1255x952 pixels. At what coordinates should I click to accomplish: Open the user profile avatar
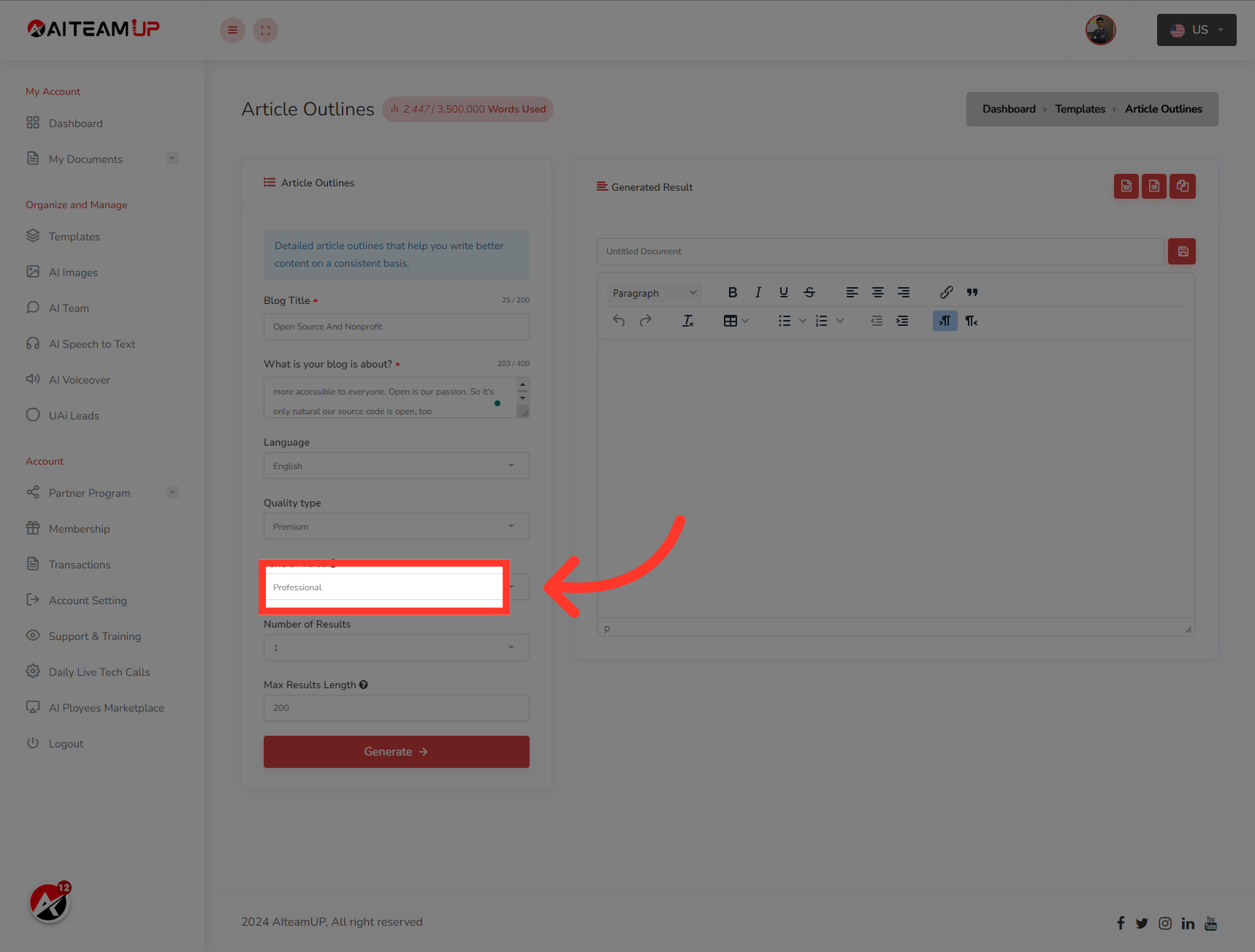coord(1100,30)
